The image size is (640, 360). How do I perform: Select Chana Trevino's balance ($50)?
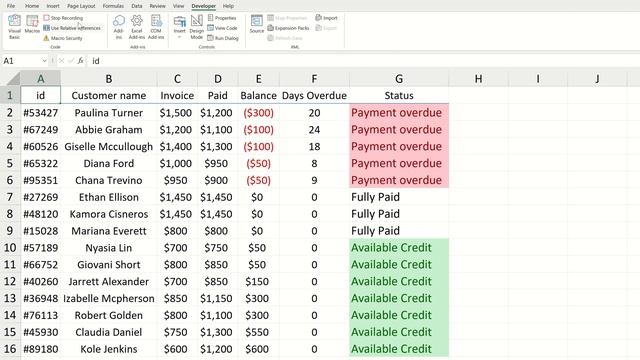pos(258,180)
